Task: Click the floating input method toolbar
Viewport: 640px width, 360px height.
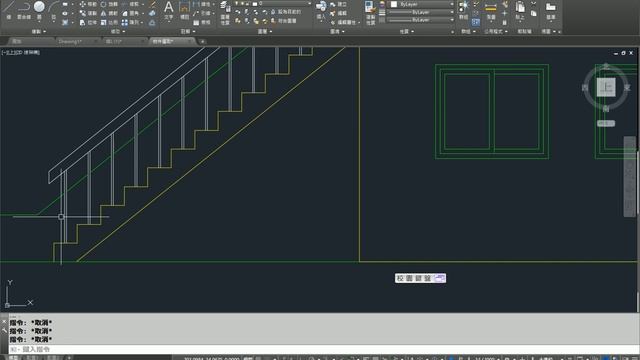Action: click(420, 278)
